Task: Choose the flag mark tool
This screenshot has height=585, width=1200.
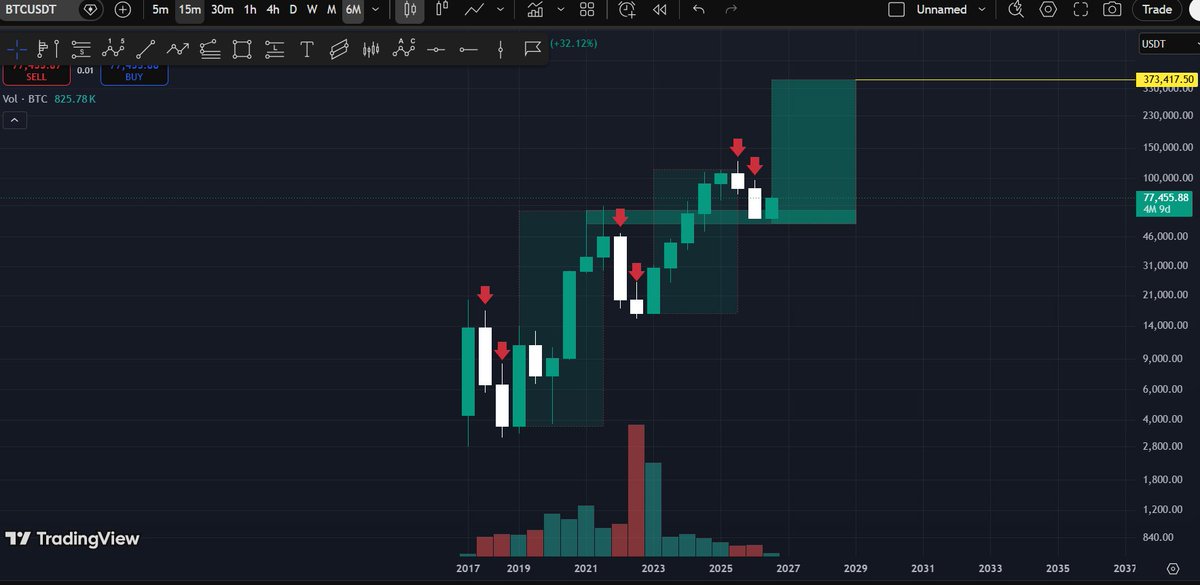Action: [532, 48]
